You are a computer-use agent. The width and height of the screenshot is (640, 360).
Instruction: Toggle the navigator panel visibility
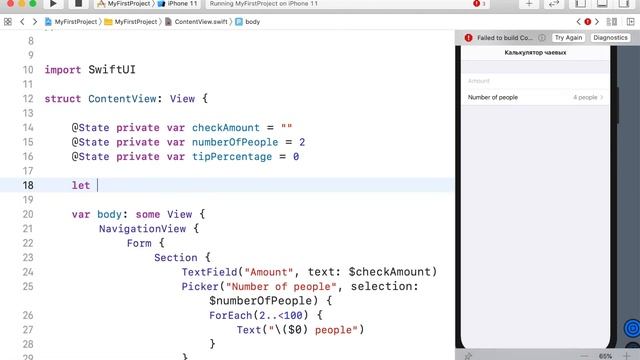point(580,4)
